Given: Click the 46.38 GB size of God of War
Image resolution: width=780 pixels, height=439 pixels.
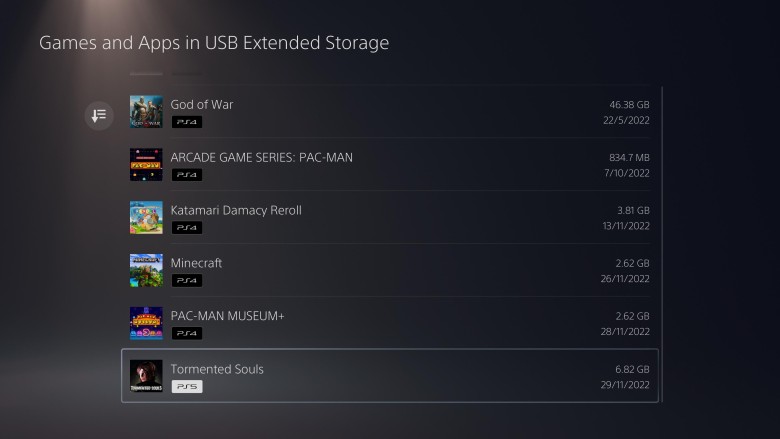Looking at the screenshot, I should coord(629,104).
